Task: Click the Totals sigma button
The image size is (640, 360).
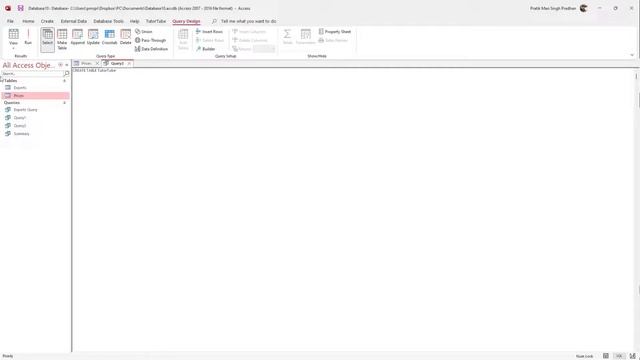Action: pos(288,37)
